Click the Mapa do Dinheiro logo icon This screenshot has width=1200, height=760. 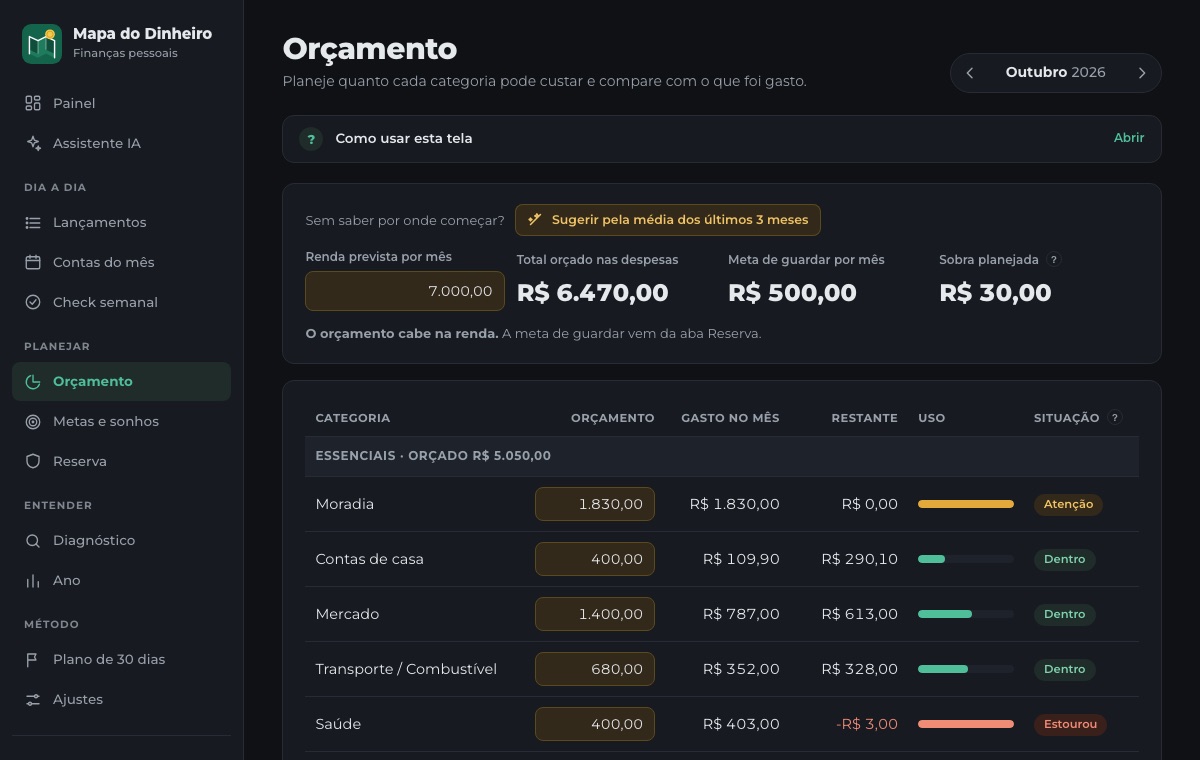[42, 44]
